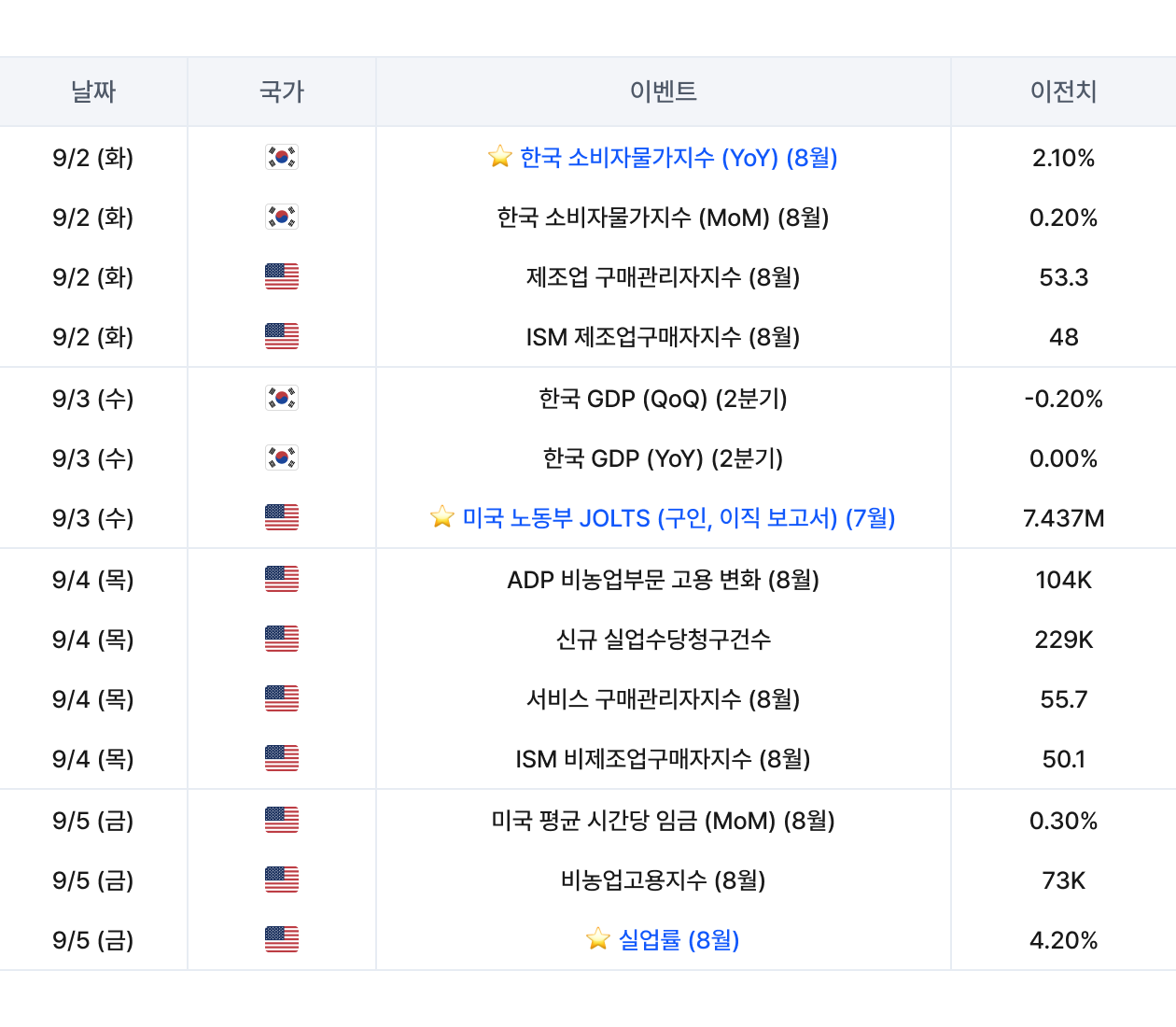The height and width of the screenshot is (1027, 1176).
Task: Click the 7.437M previous value
Action: pyautogui.click(x=1063, y=518)
